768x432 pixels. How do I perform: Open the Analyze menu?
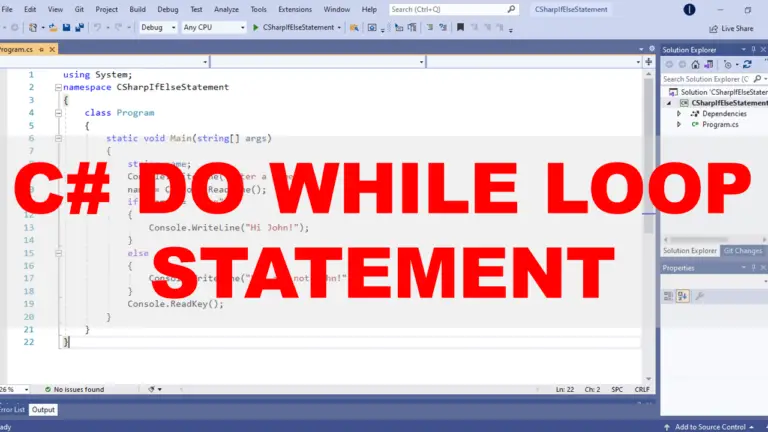pyautogui.click(x=226, y=9)
